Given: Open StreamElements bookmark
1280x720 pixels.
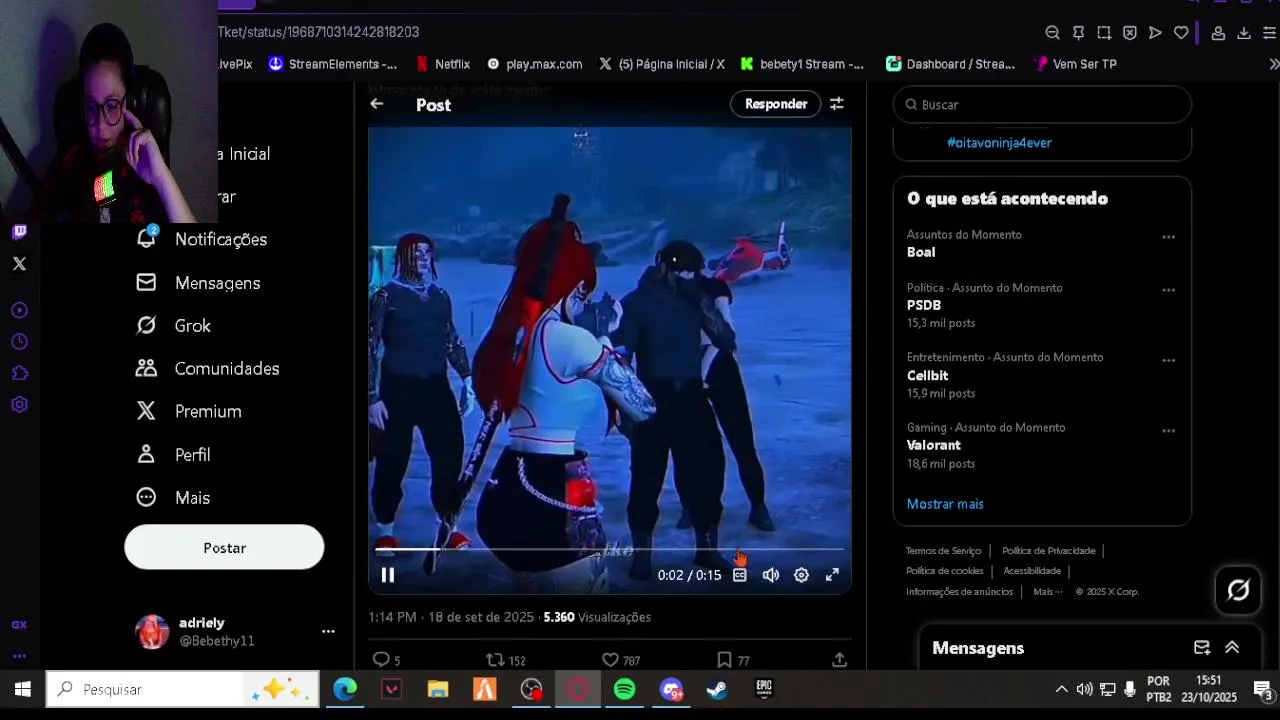Looking at the screenshot, I should tap(332, 64).
